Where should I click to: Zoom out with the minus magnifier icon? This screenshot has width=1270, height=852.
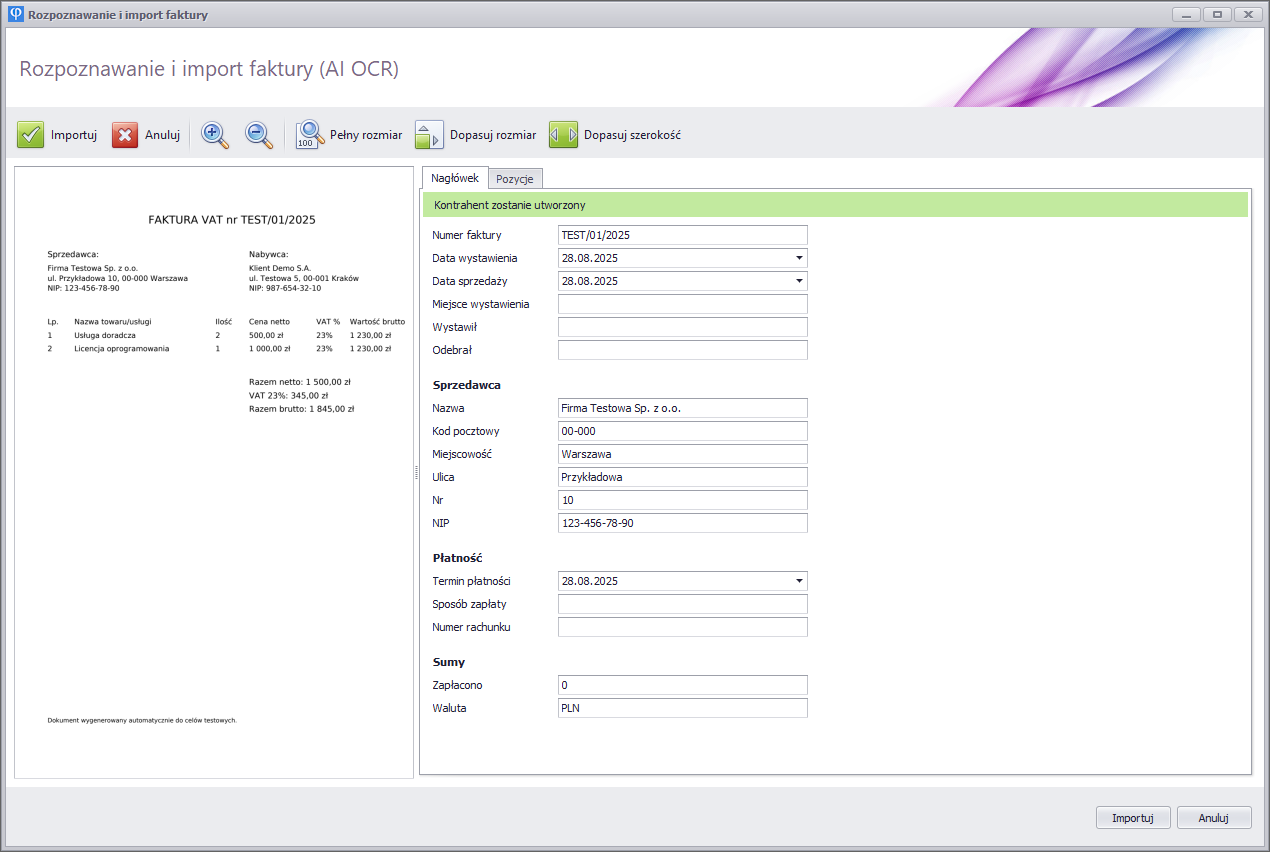click(259, 135)
